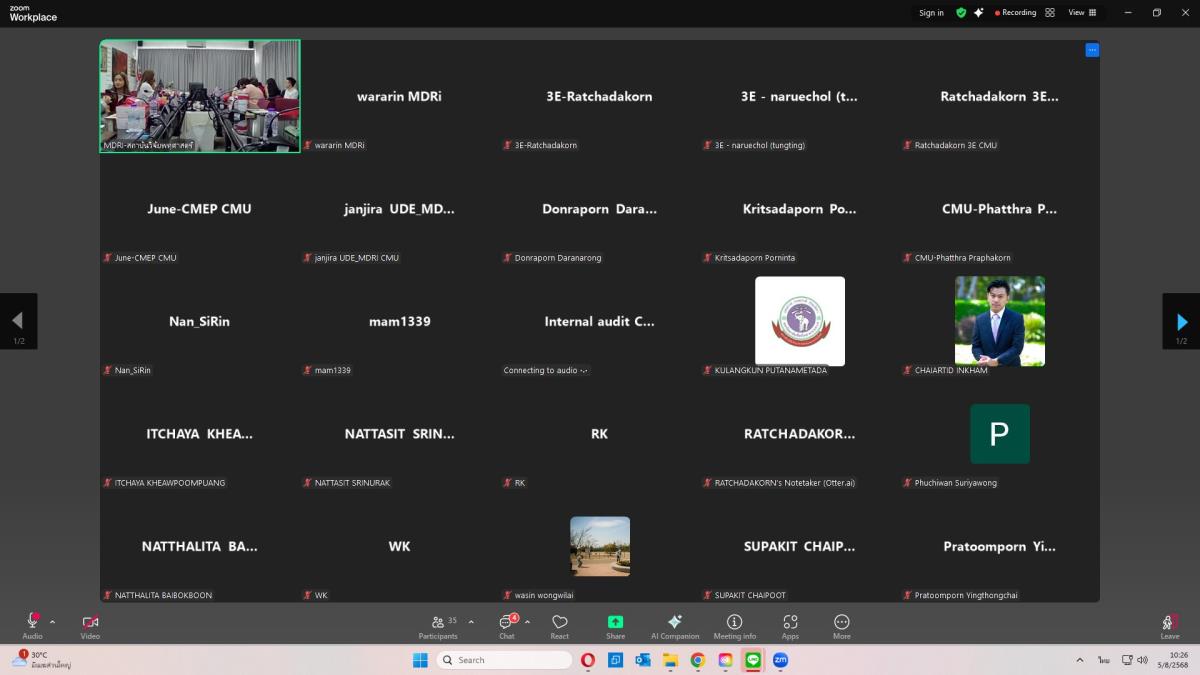Expand the Participants options arrow
The height and width of the screenshot is (675, 1200).
pyautogui.click(x=471, y=621)
